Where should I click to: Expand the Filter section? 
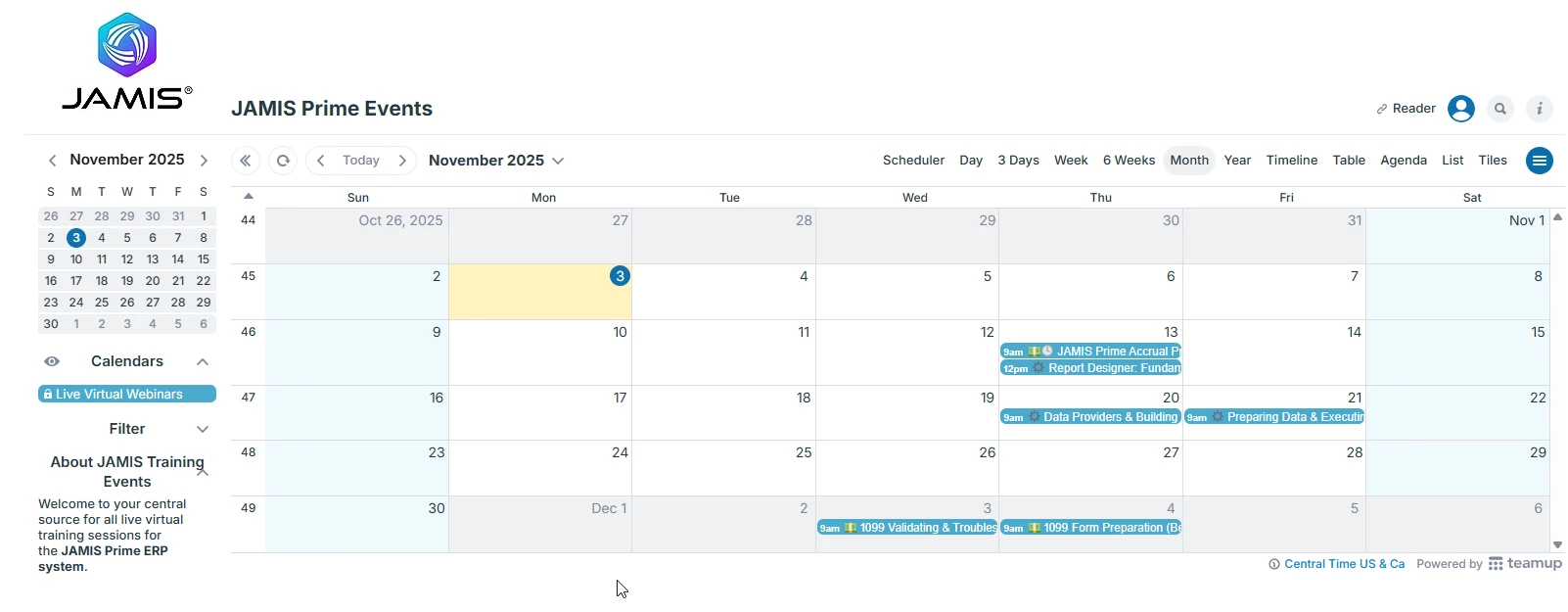[x=203, y=429]
